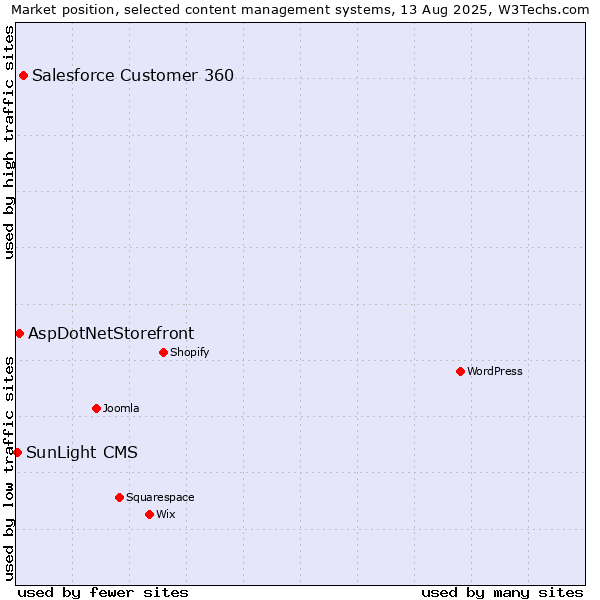Click the AspDotNetStorefront red data point

coord(20,334)
